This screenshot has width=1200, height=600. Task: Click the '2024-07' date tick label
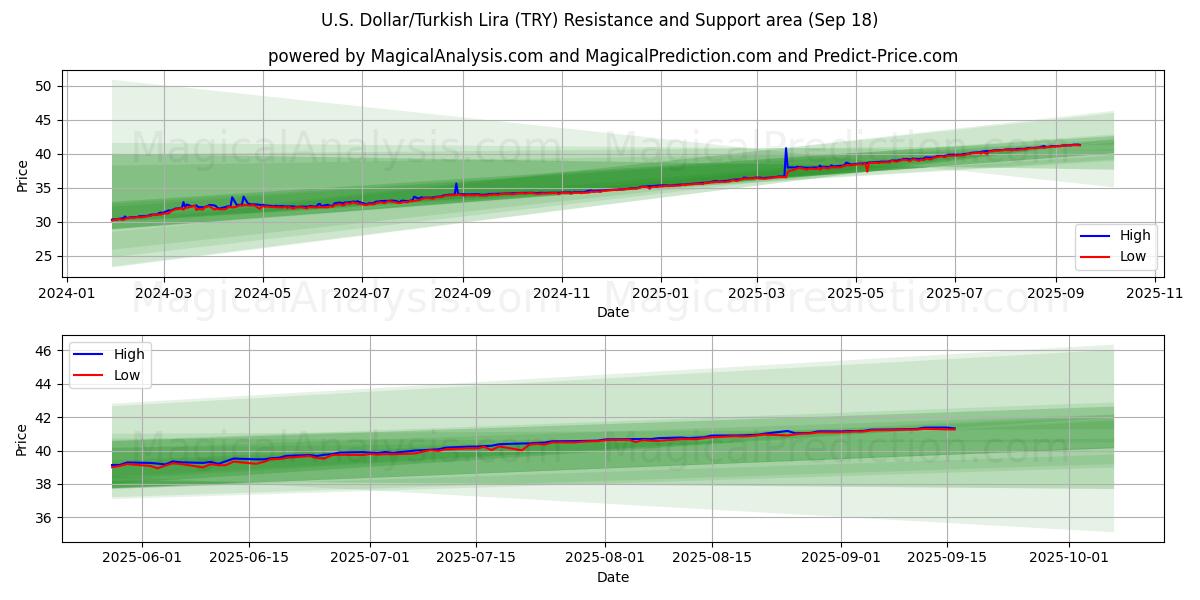pyautogui.click(x=361, y=293)
